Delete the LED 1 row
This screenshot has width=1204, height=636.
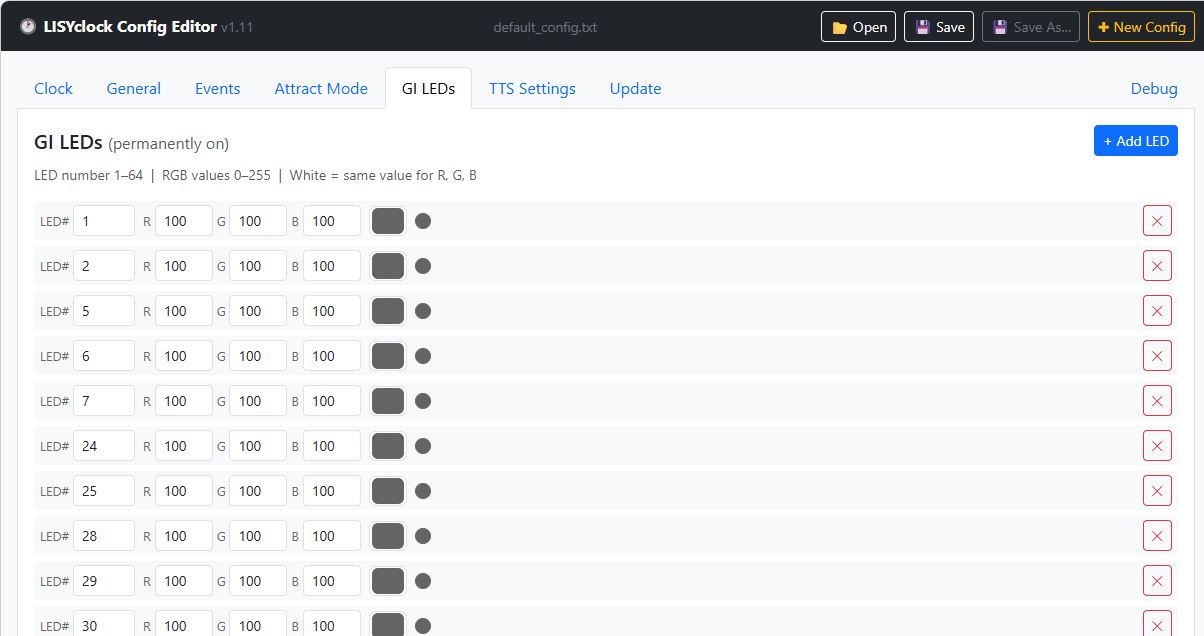click(x=1157, y=221)
